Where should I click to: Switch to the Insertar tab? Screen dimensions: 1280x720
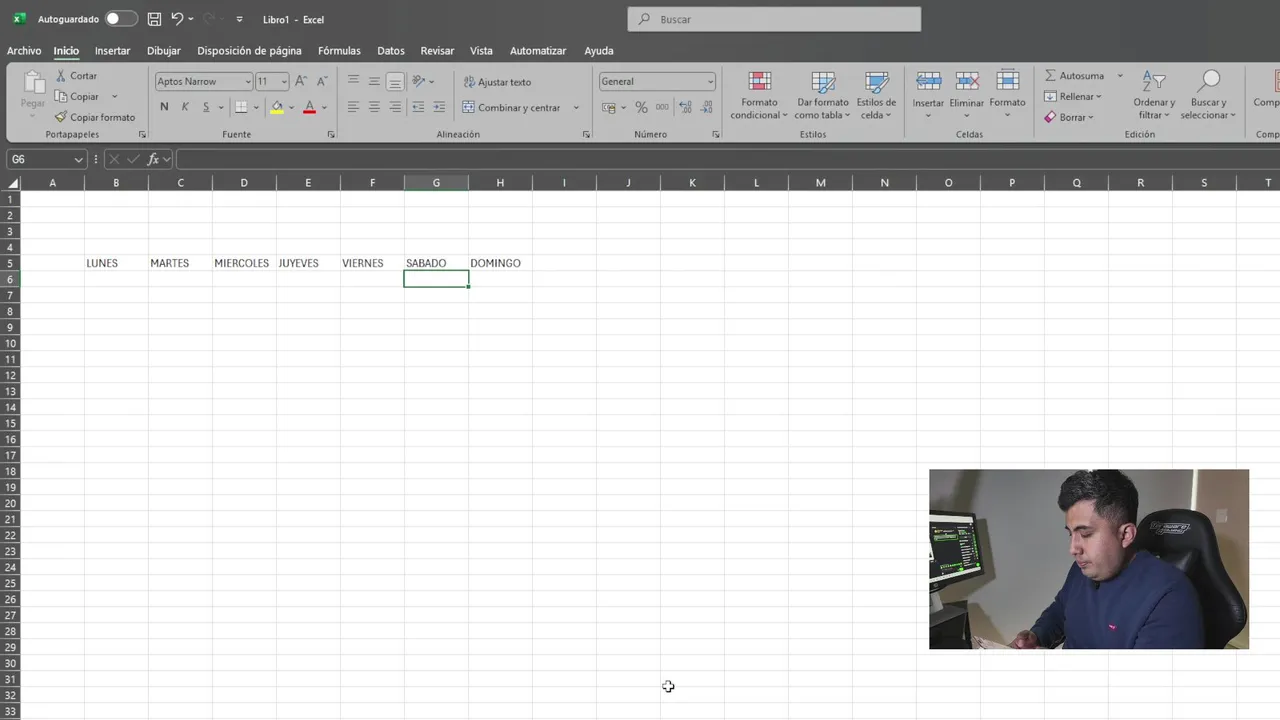pos(112,51)
